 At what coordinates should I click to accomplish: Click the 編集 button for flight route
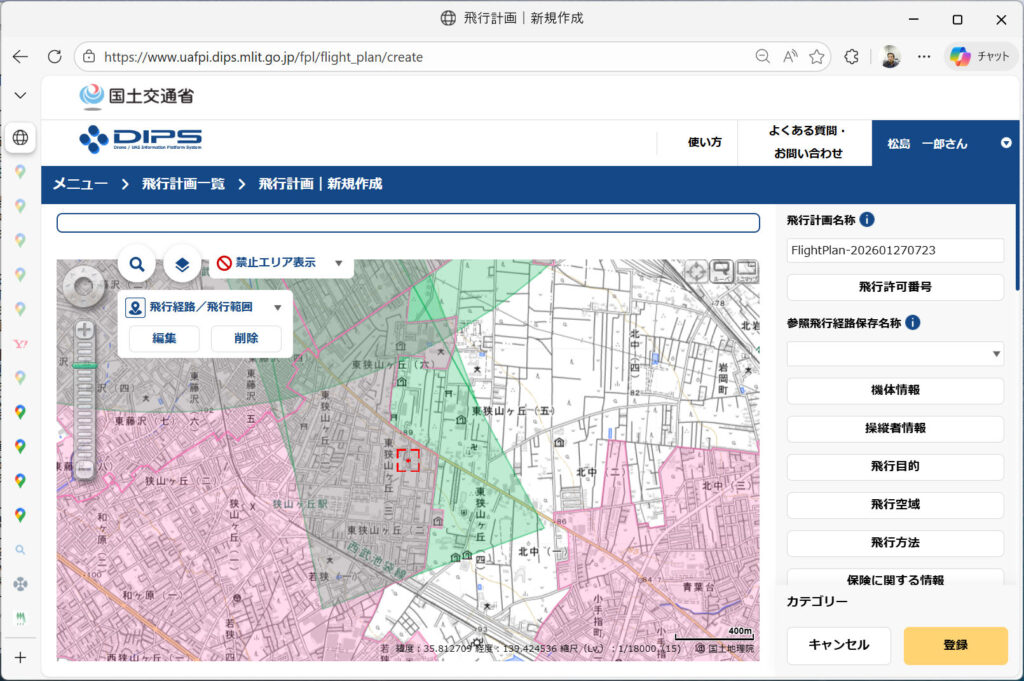pyautogui.click(x=164, y=338)
